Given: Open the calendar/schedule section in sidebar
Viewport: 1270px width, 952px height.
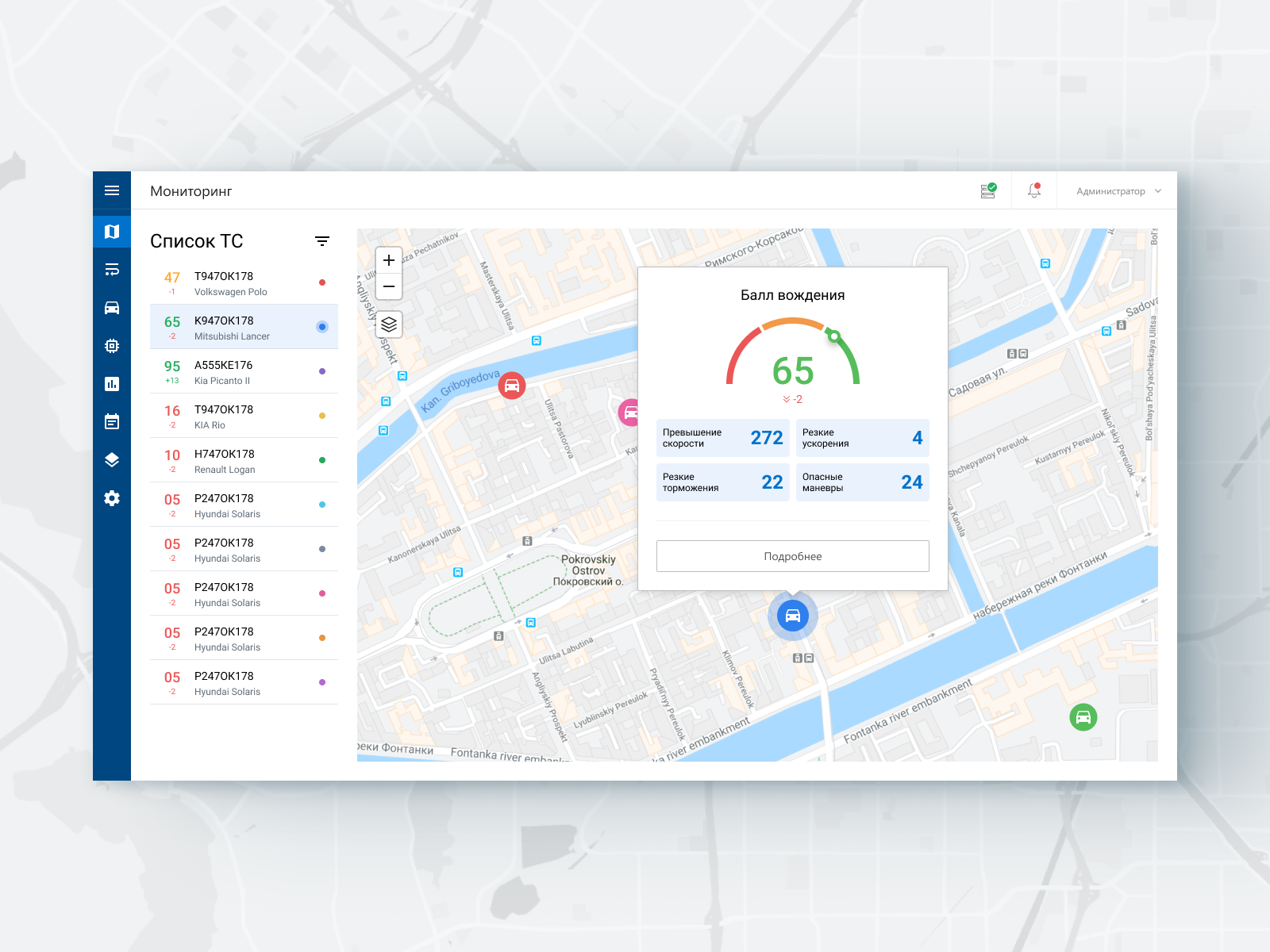Looking at the screenshot, I should click(112, 422).
